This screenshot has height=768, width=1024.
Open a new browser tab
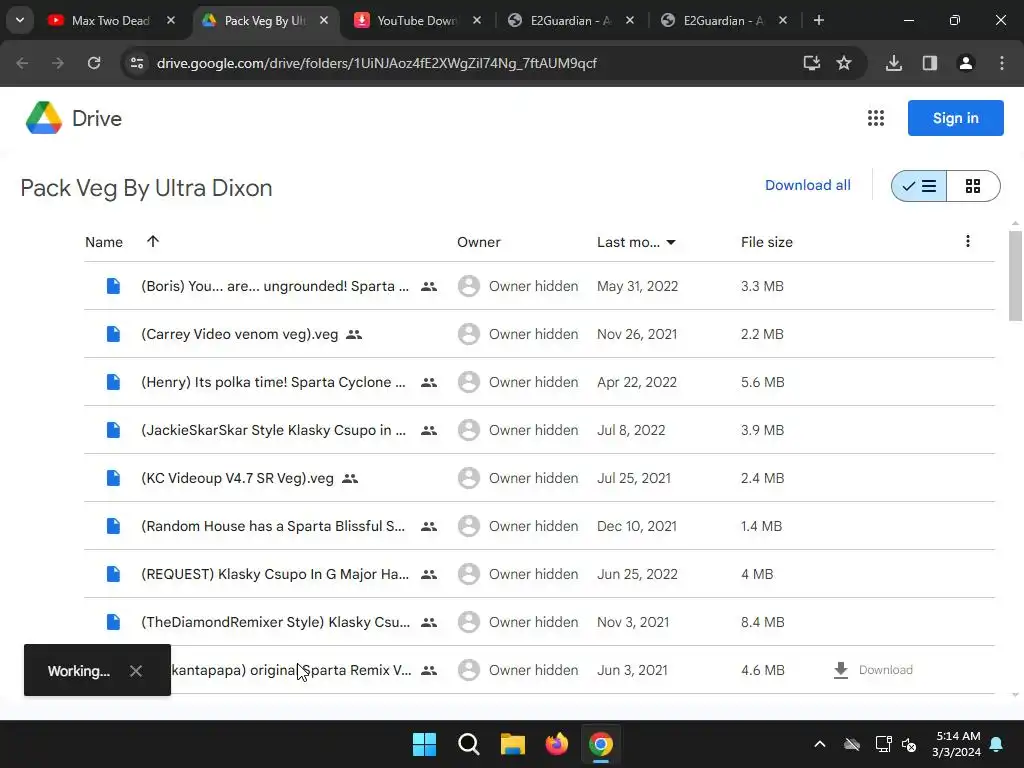pos(818,20)
